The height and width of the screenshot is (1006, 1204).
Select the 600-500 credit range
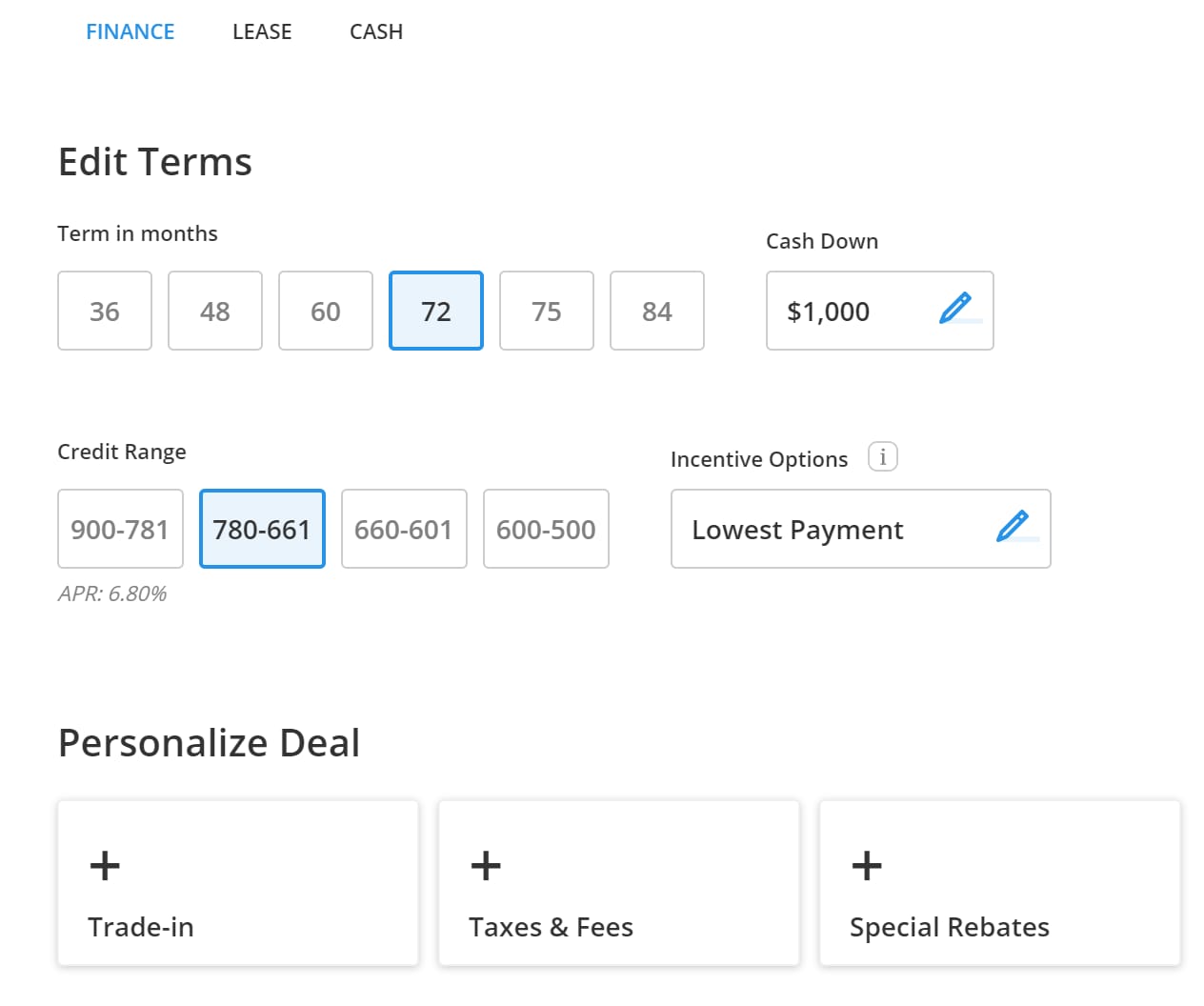pos(546,530)
